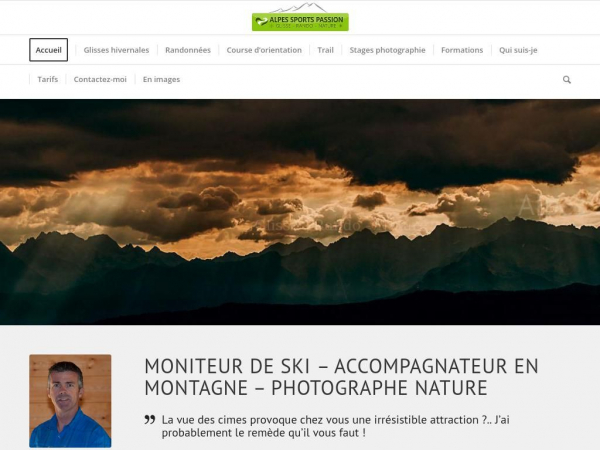Open En images gallery link
Screen dimensions: 600x450
coord(161,80)
